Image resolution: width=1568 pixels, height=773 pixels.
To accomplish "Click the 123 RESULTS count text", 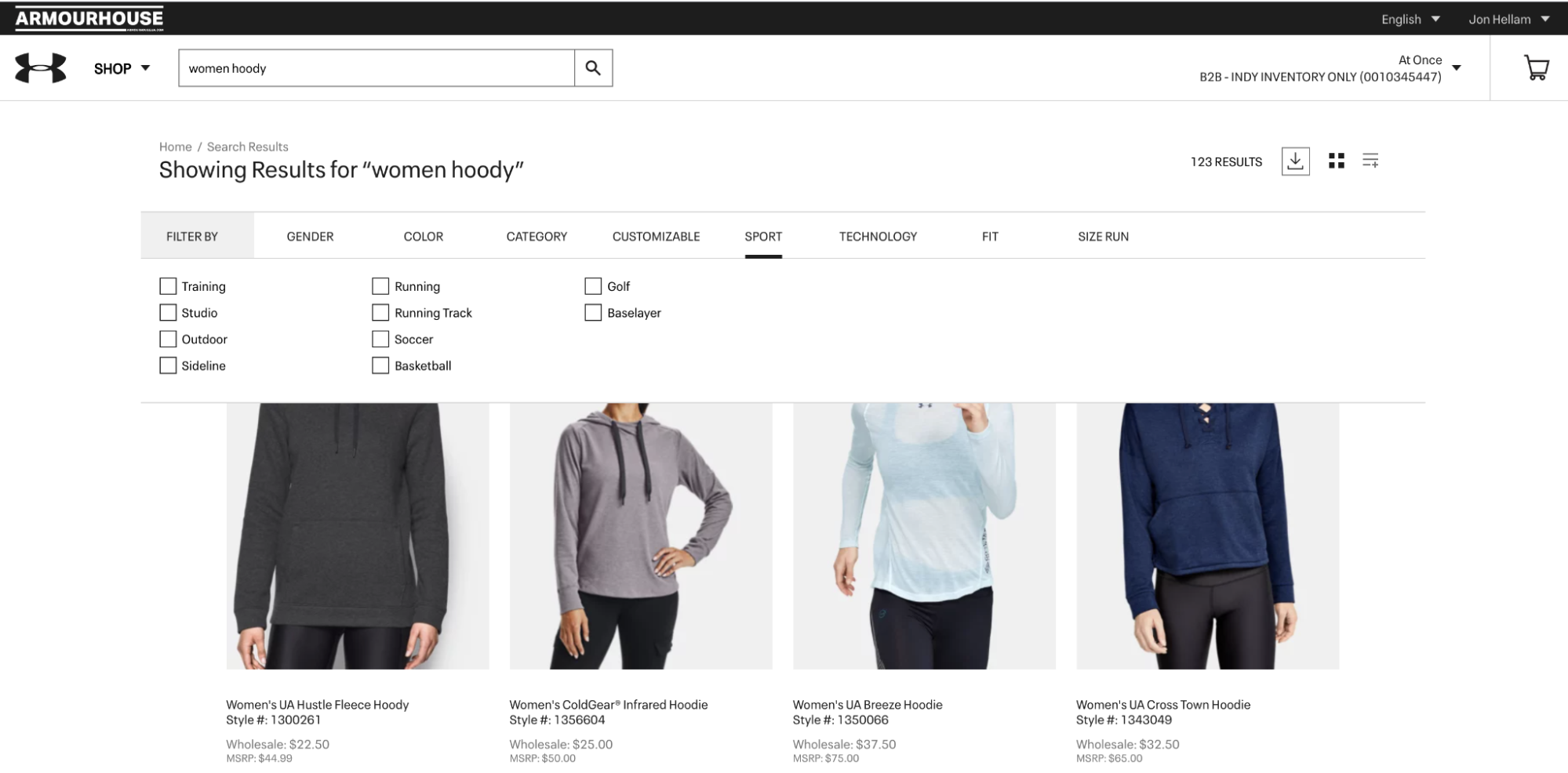I will [1226, 161].
